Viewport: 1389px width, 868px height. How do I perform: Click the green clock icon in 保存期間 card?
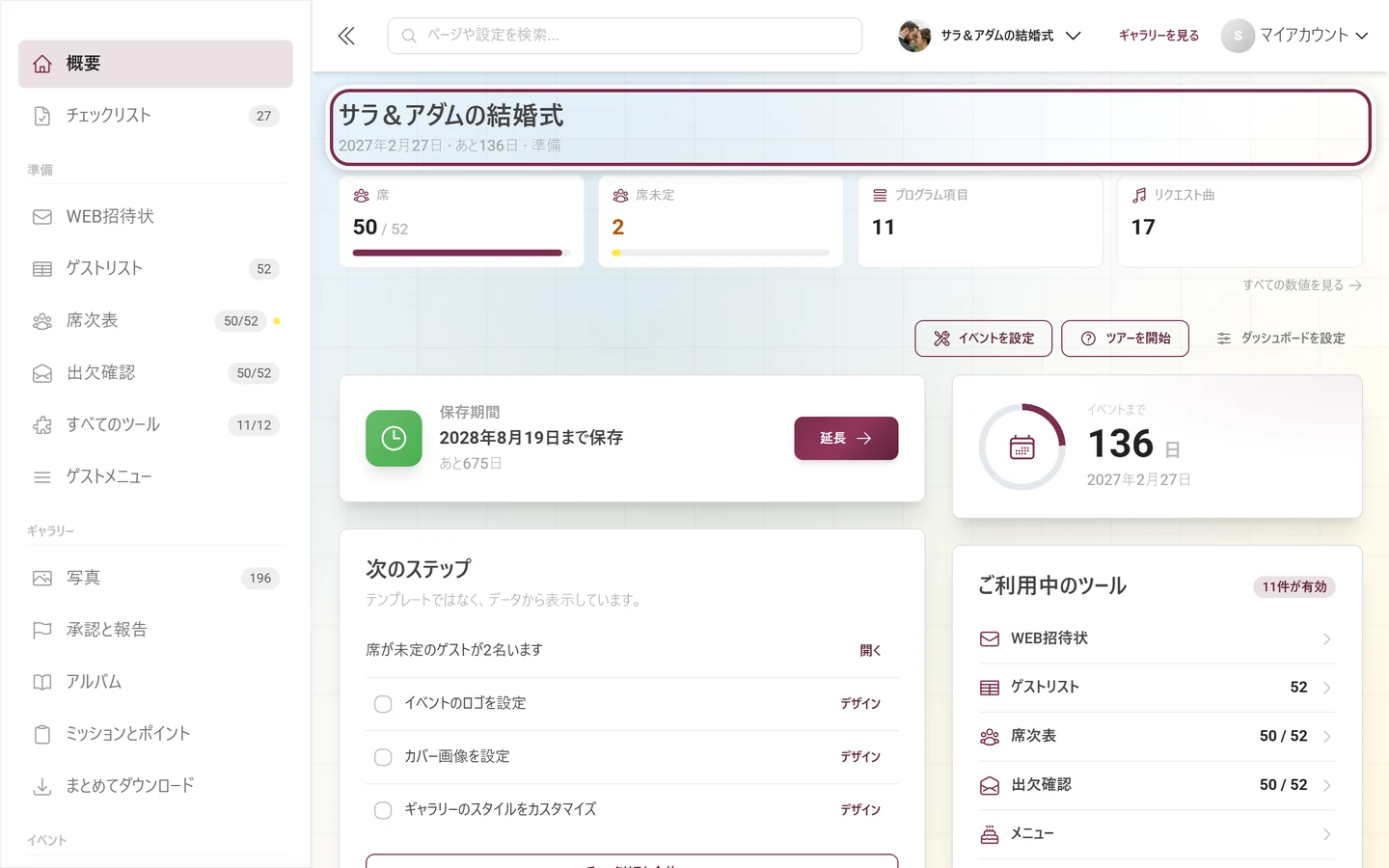click(x=394, y=438)
